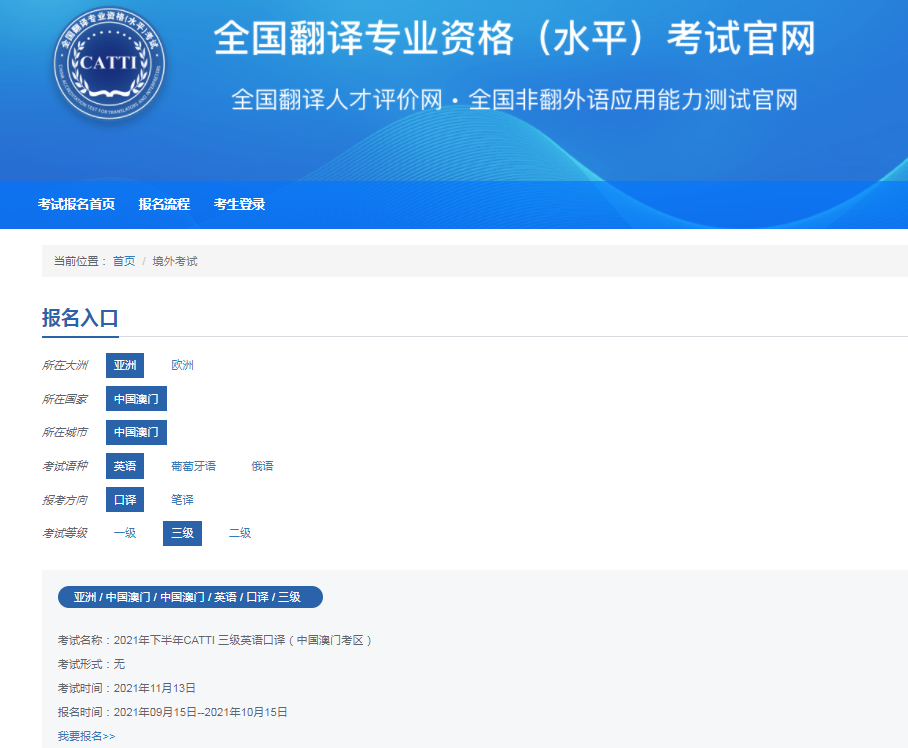Viewport: 908px width, 748px height.
Task: Open 考生登录 navigation item
Action: click(x=239, y=204)
